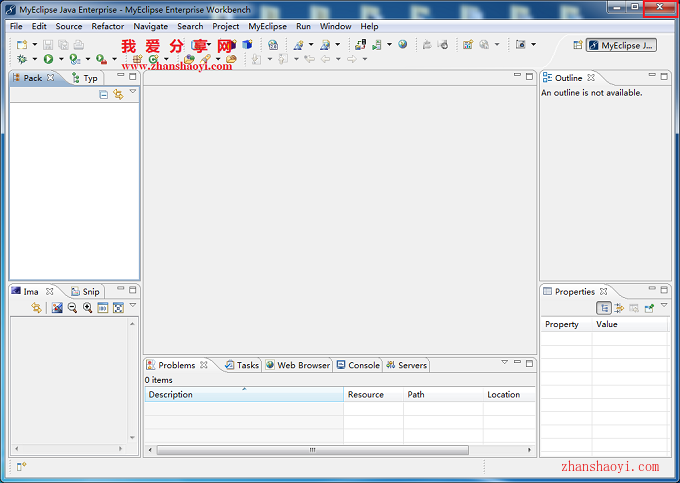Toggle Pin to Selection in Properties view
The width and height of the screenshot is (680, 483).
click(x=649, y=308)
